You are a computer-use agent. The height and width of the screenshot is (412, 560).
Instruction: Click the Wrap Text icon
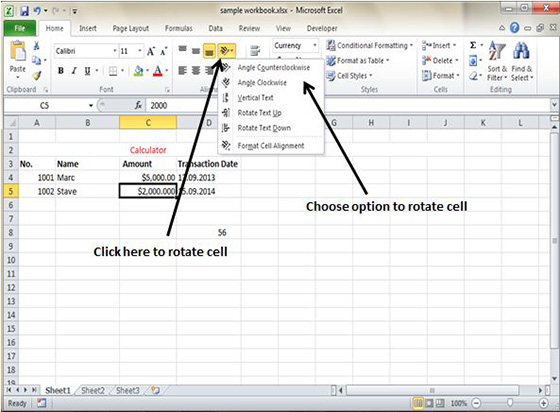coord(255,51)
